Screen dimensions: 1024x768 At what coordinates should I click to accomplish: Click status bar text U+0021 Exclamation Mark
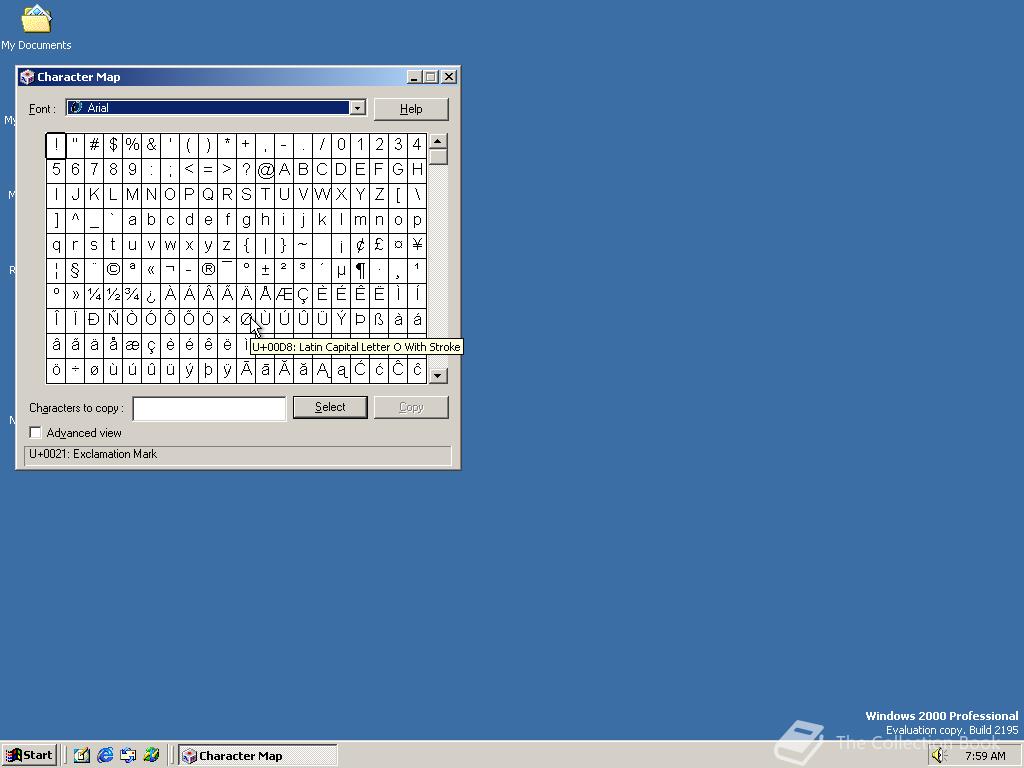(93, 454)
